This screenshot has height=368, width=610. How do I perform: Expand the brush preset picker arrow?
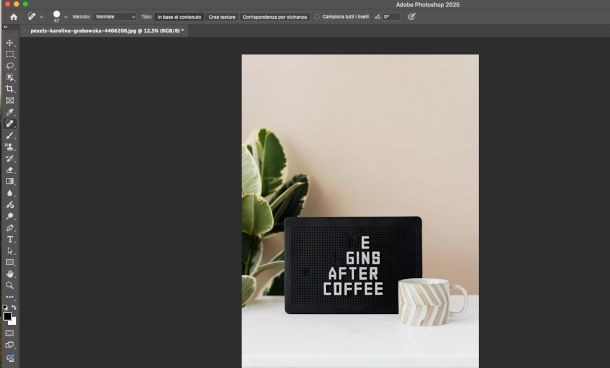65,17
